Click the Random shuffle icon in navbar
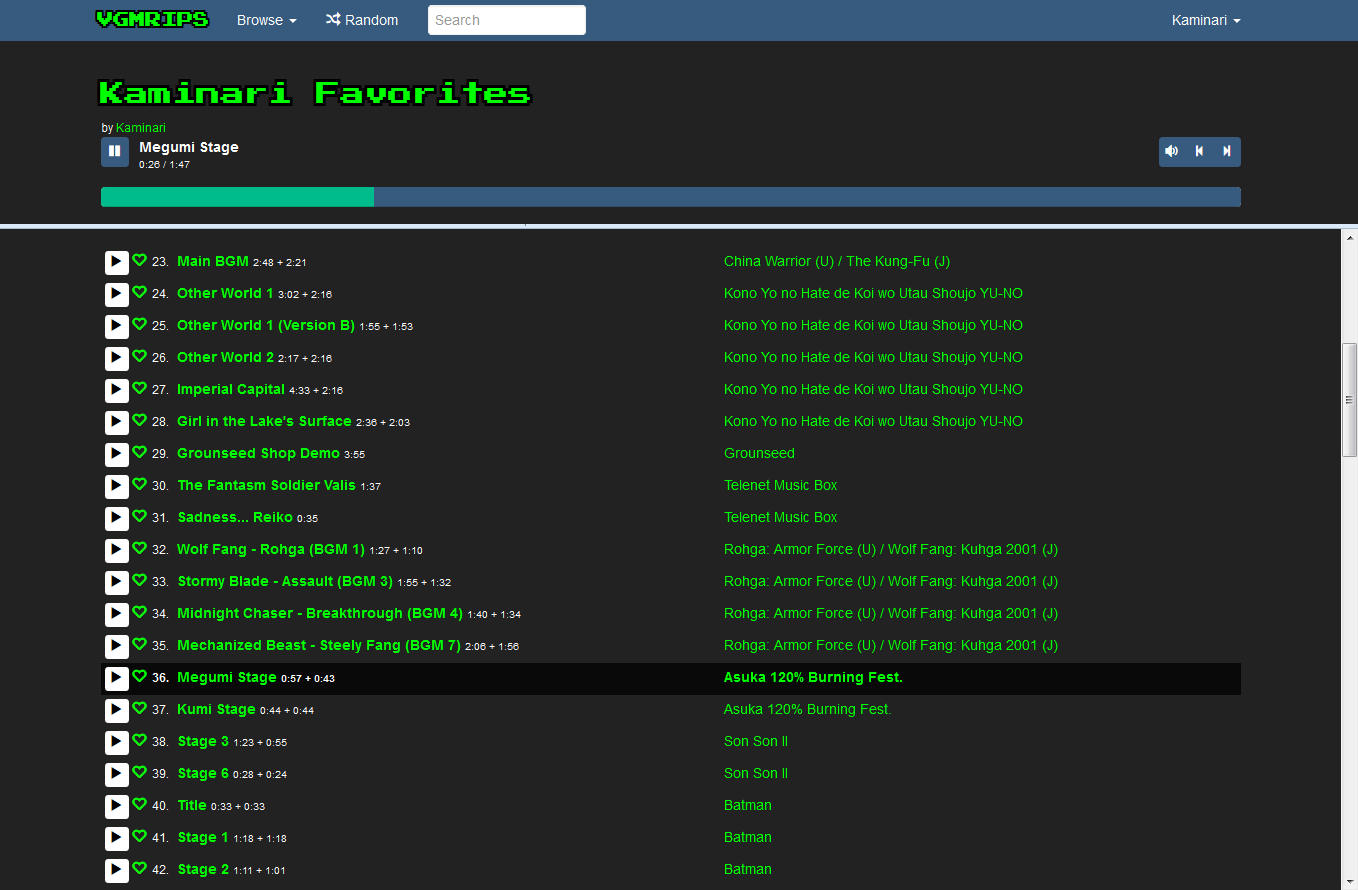 (333, 20)
